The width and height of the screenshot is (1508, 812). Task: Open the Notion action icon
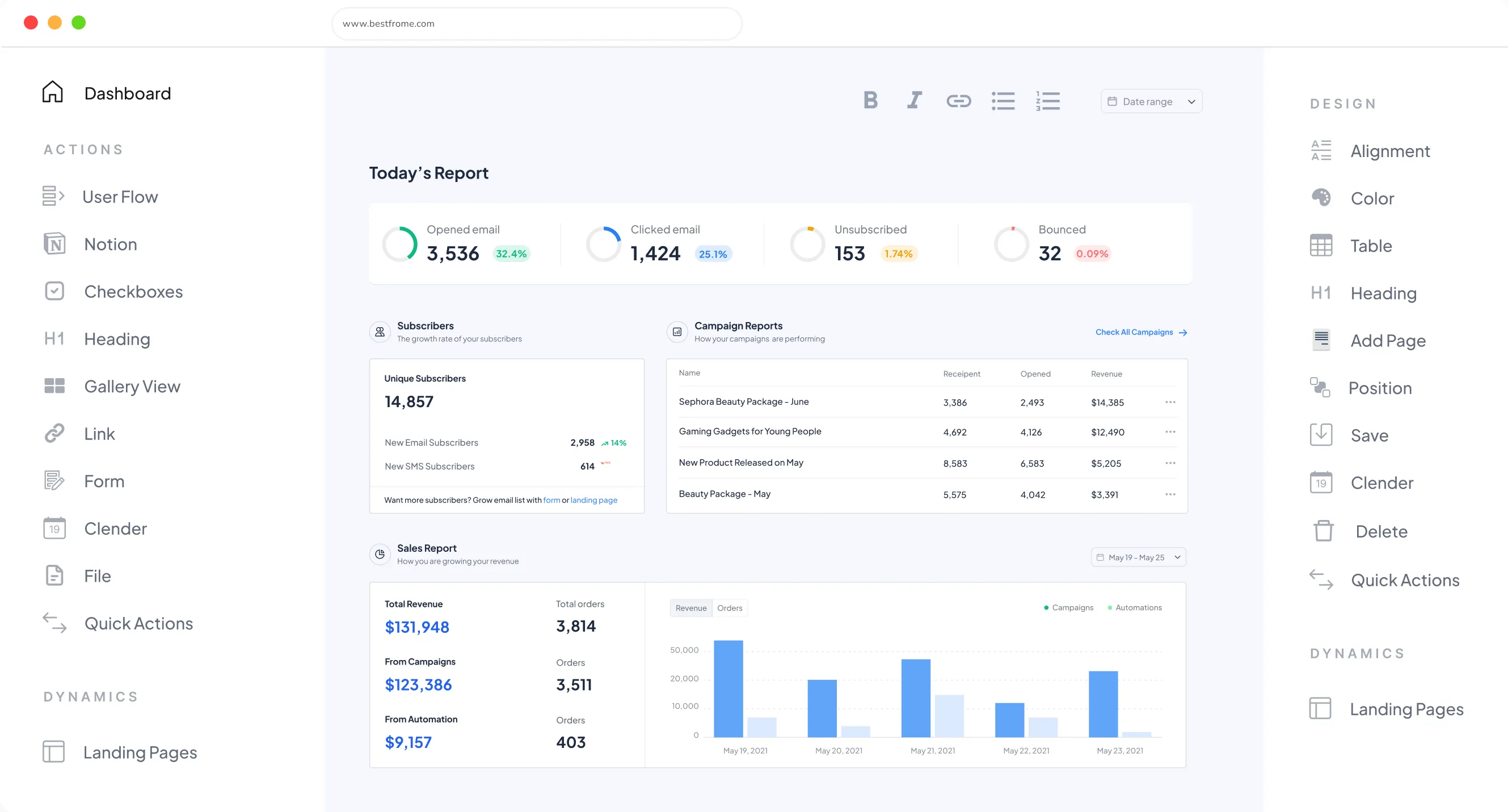tap(54, 244)
